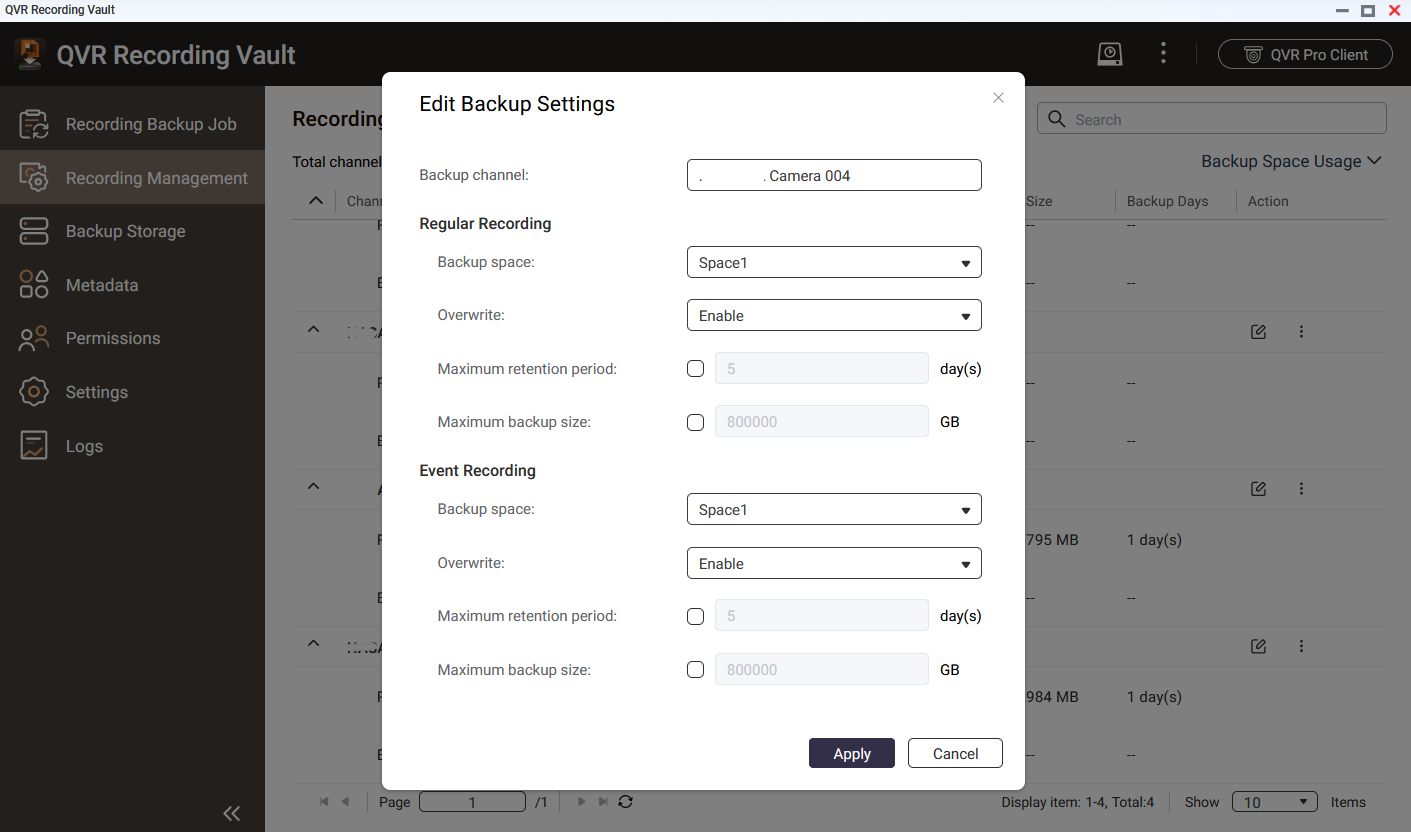The width and height of the screenshot is (1411, 832).
Task: Click the Page number field
Action: pyautogui.click(x=472, y=802)
